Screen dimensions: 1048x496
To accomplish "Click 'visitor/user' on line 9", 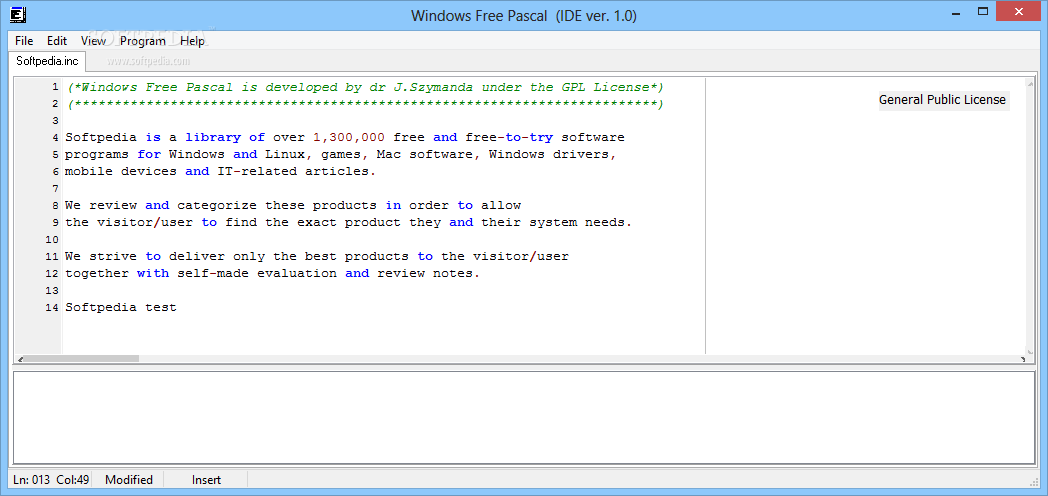I will pos(145,222).
